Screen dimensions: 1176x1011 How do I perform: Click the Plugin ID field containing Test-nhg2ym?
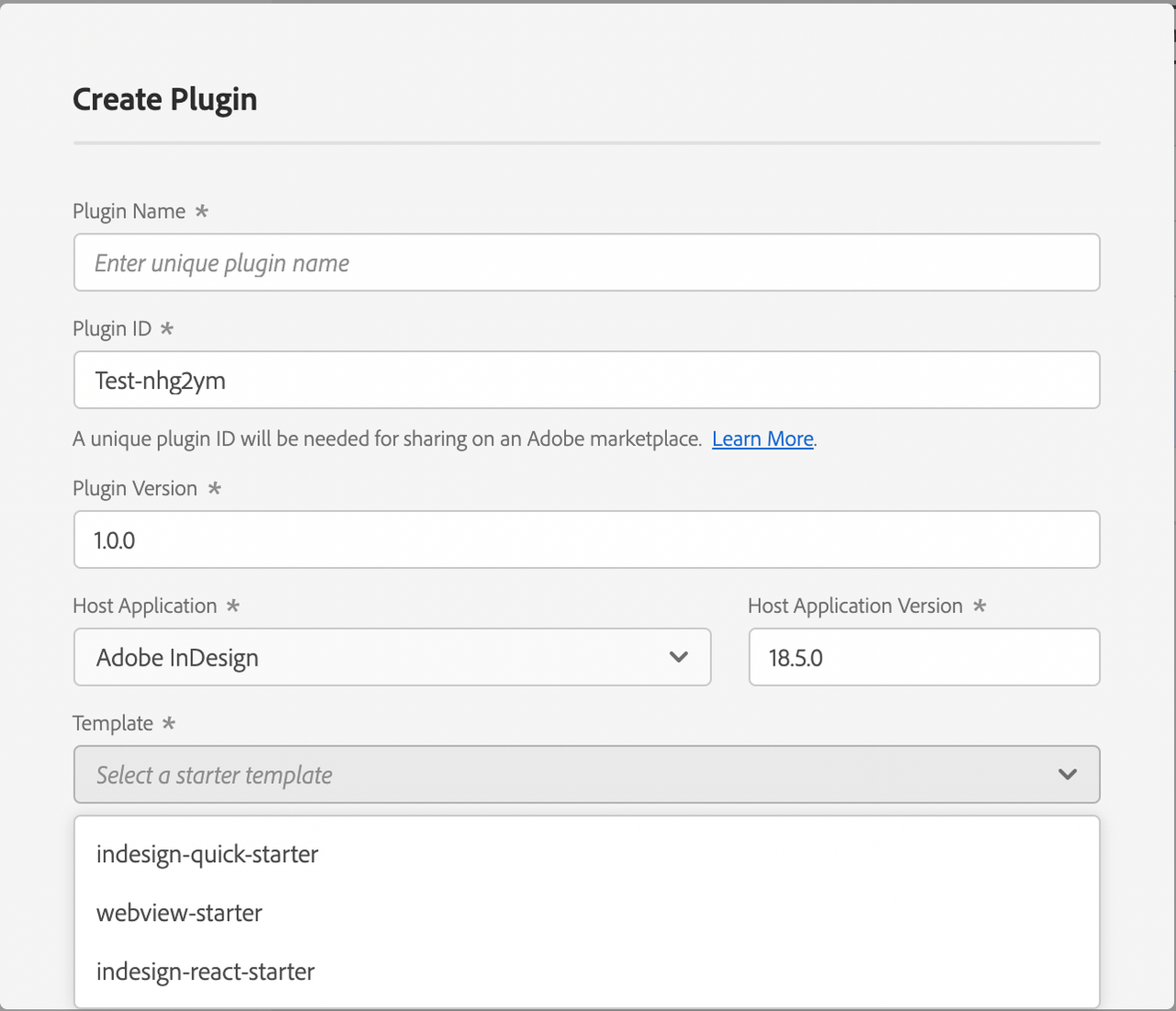(586, 380)
